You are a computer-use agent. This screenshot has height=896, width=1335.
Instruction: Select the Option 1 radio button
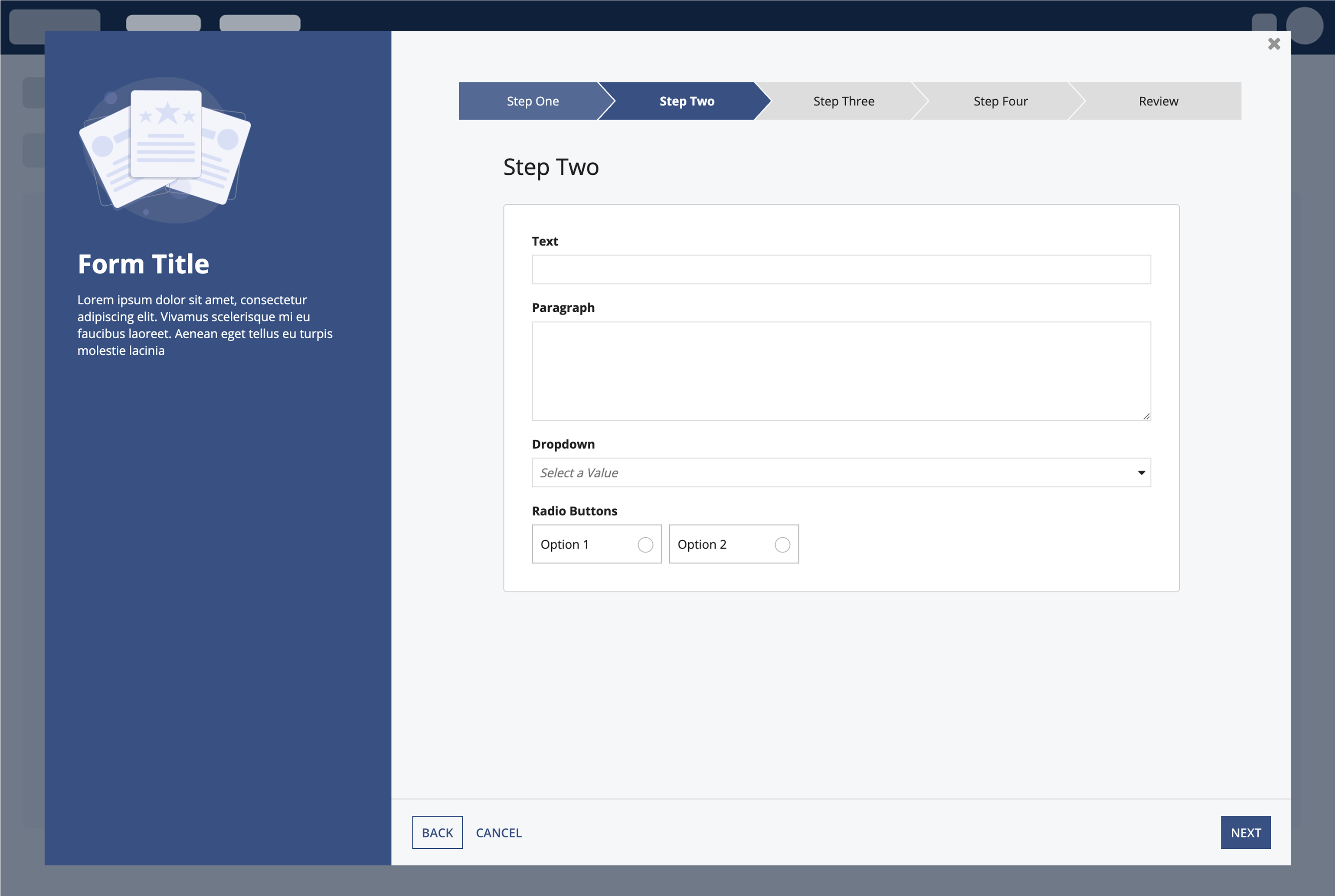645,545
